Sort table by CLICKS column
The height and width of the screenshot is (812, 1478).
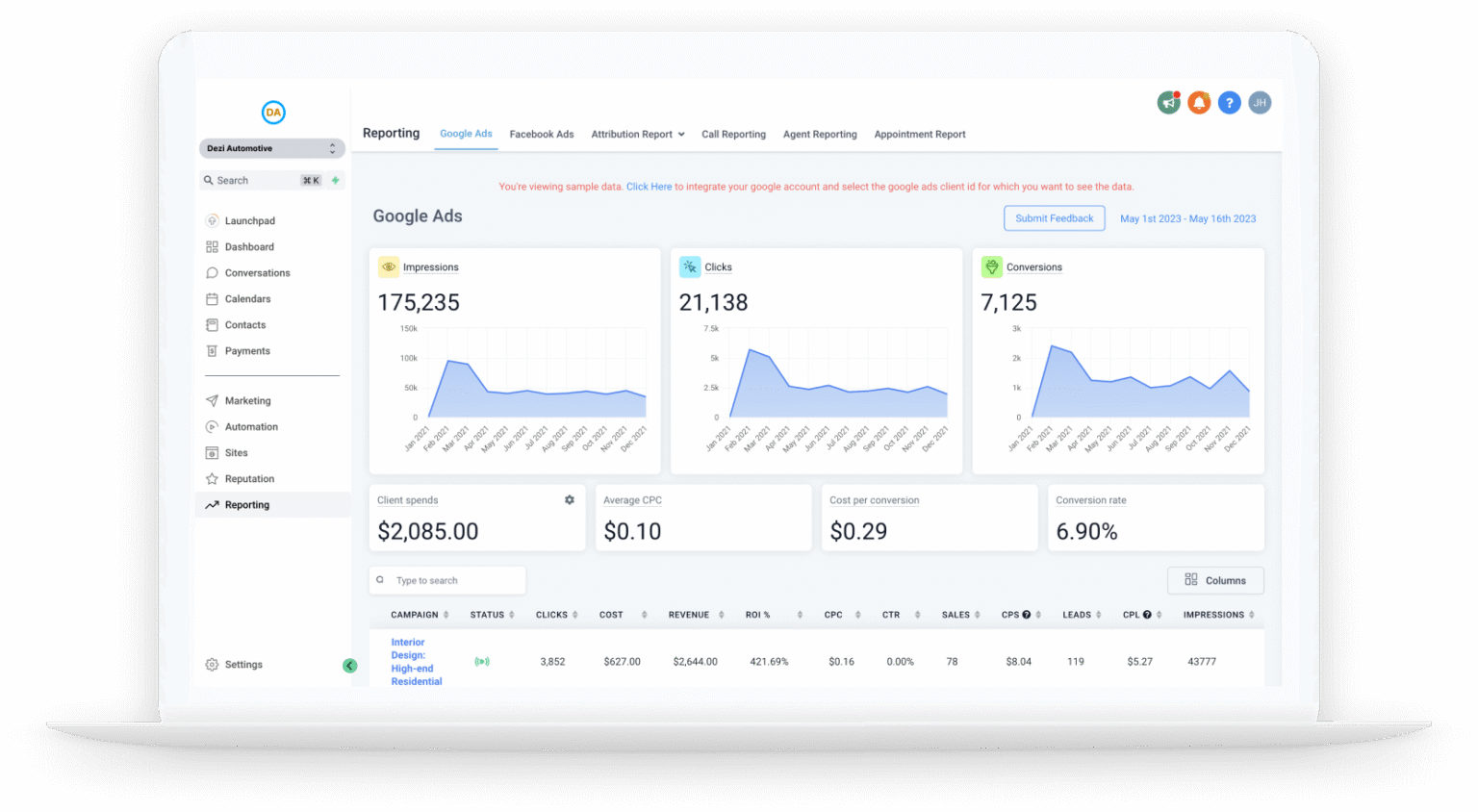(x=557, y=615)
